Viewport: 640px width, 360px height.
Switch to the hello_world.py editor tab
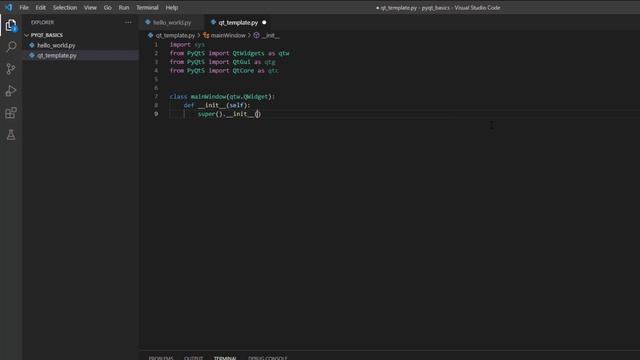tap(172, 22)
